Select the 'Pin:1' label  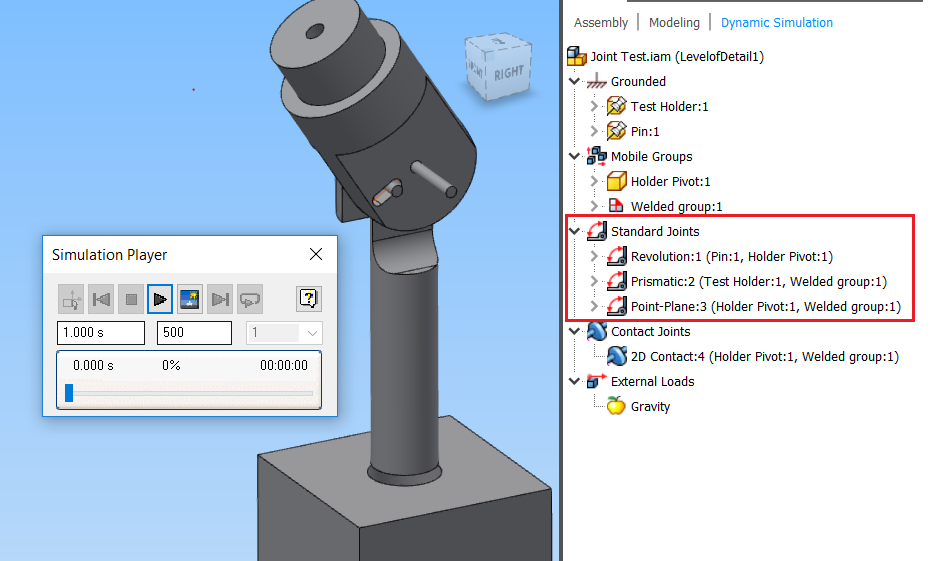645,132
